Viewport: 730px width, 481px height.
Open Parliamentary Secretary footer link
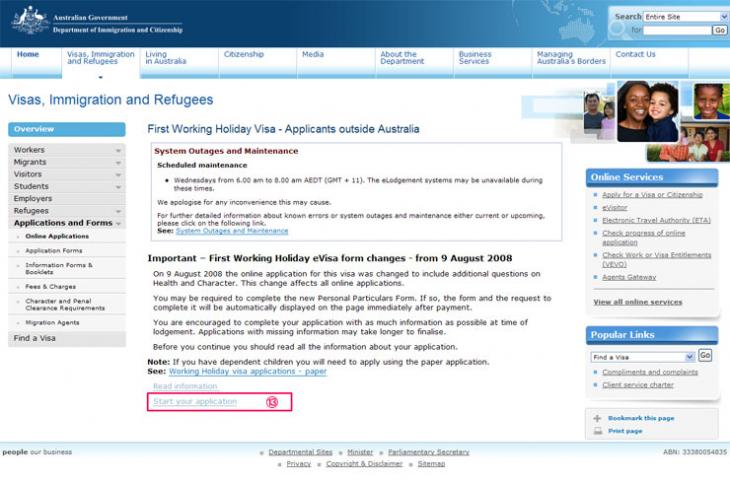429,453
